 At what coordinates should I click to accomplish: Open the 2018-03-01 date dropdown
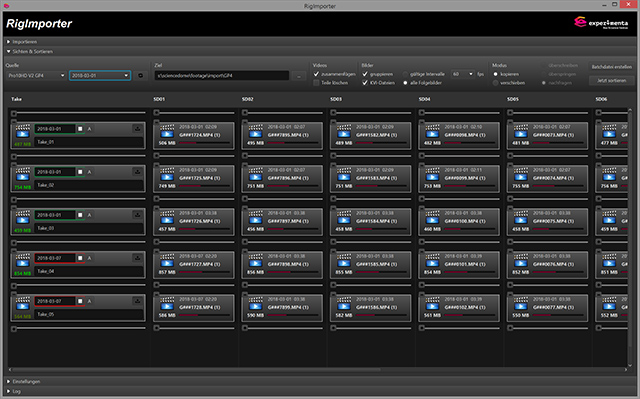[100, 75]
